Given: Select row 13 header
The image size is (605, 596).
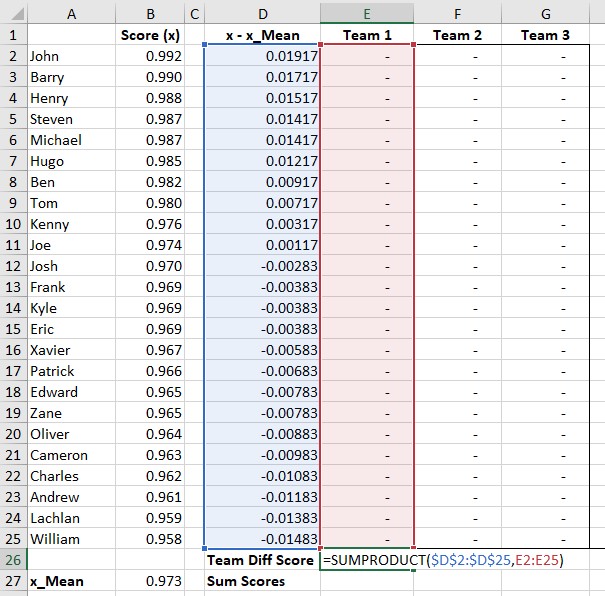Looking at the screenshot, I should point(13,287).
